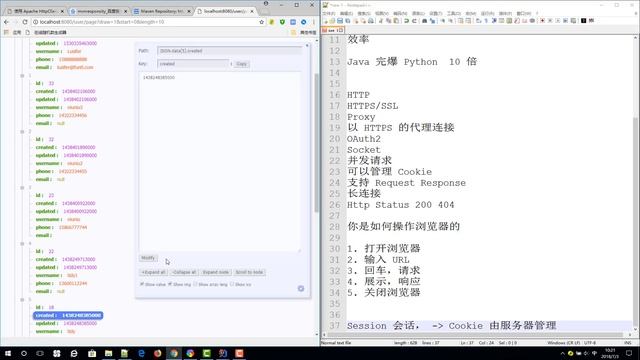Open Task View from the taskbar
The width and height of the screenshot is (640, 360).
click(40, 353)
